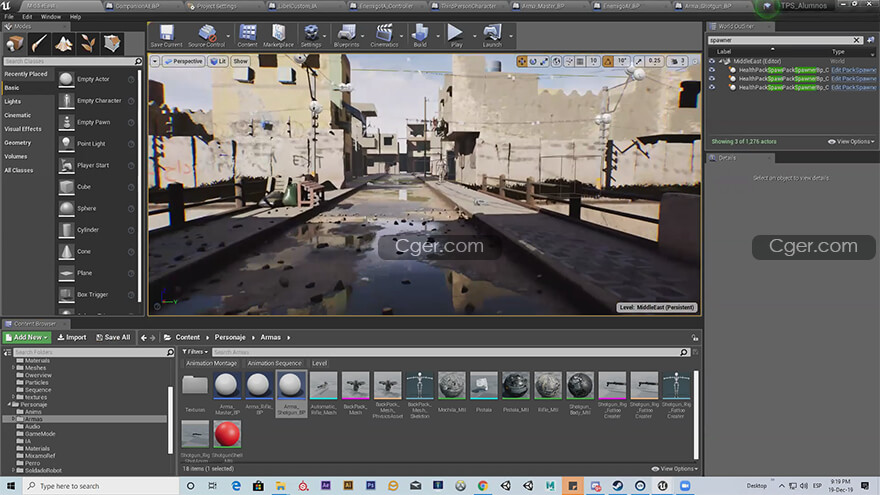
Task: Toggle scale snapping in viewport
Action: click(639, 61)
